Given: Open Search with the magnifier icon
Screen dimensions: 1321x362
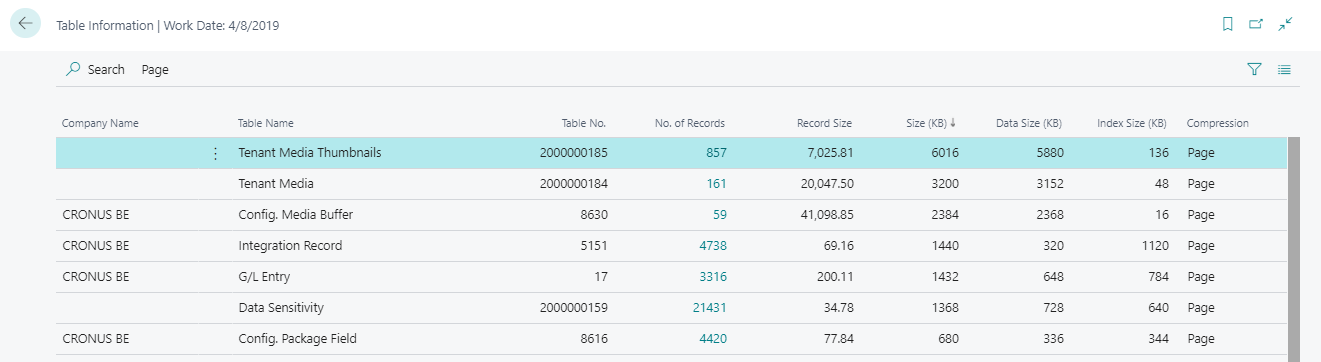Looking at the screenshot, I should [x=95, y=70].
